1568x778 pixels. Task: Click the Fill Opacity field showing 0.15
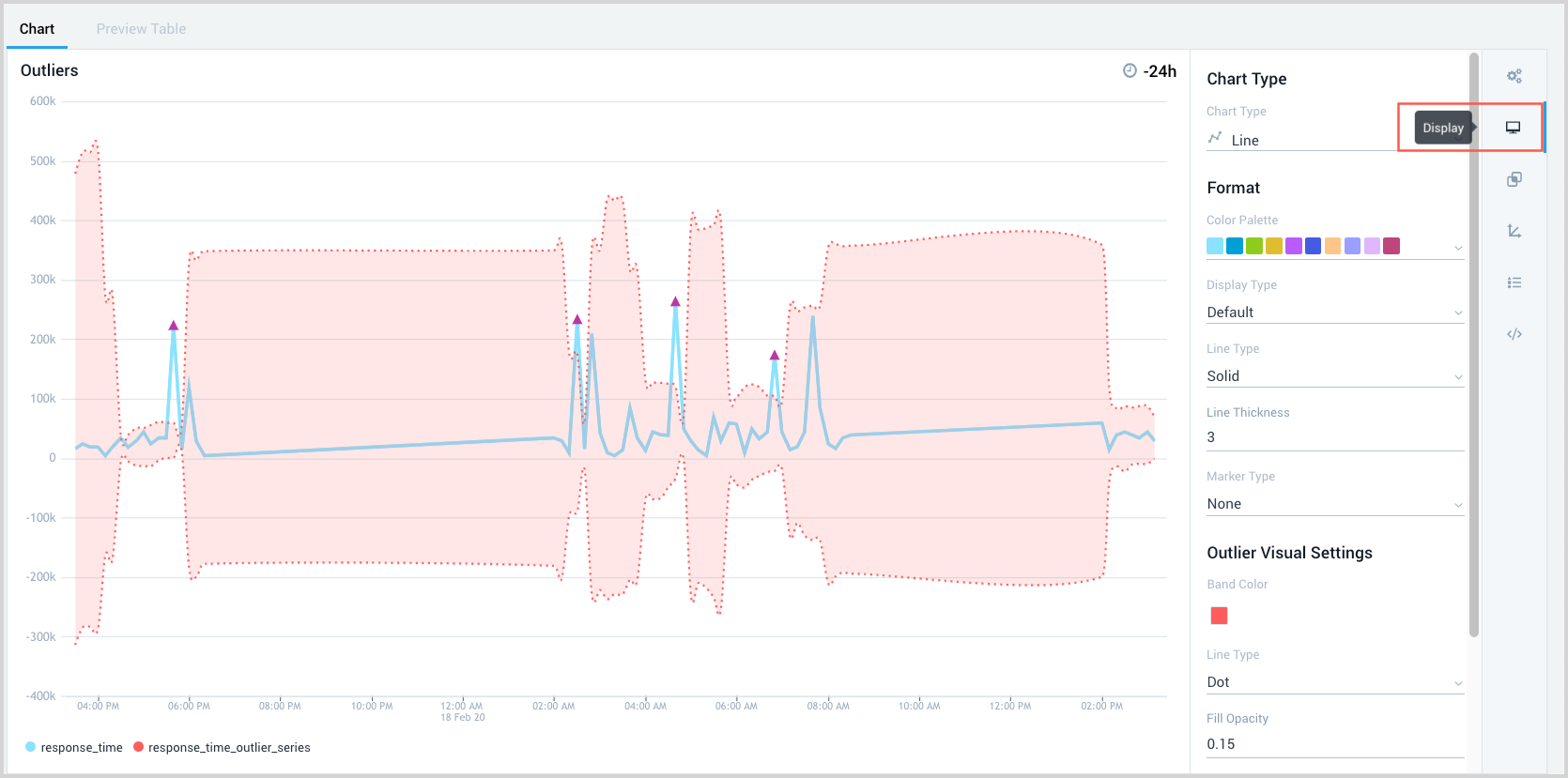coord(1334,744)
